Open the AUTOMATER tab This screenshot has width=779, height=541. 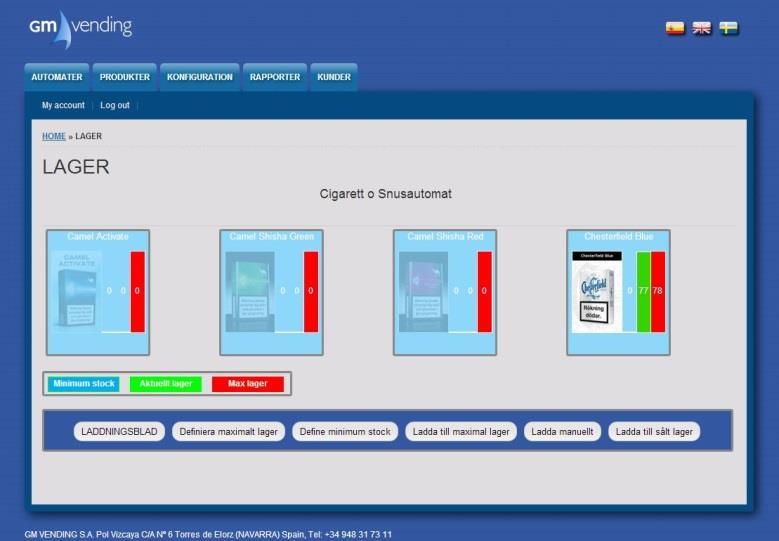57,77
